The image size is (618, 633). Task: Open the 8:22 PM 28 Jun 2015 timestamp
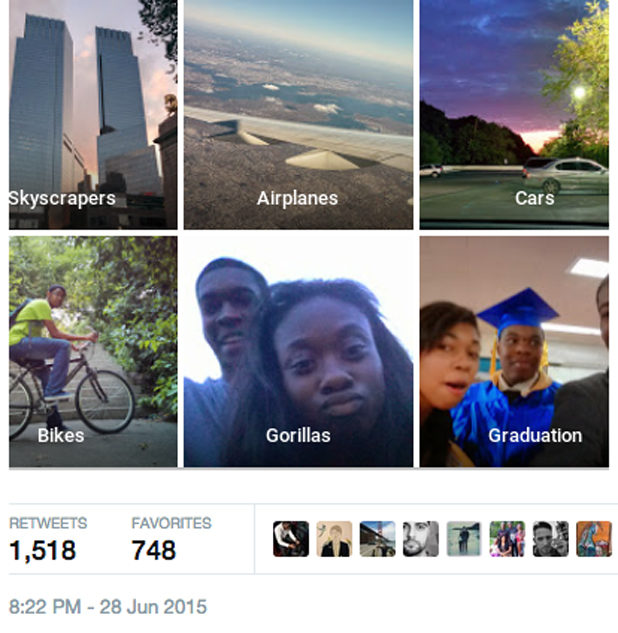(108, 607)
